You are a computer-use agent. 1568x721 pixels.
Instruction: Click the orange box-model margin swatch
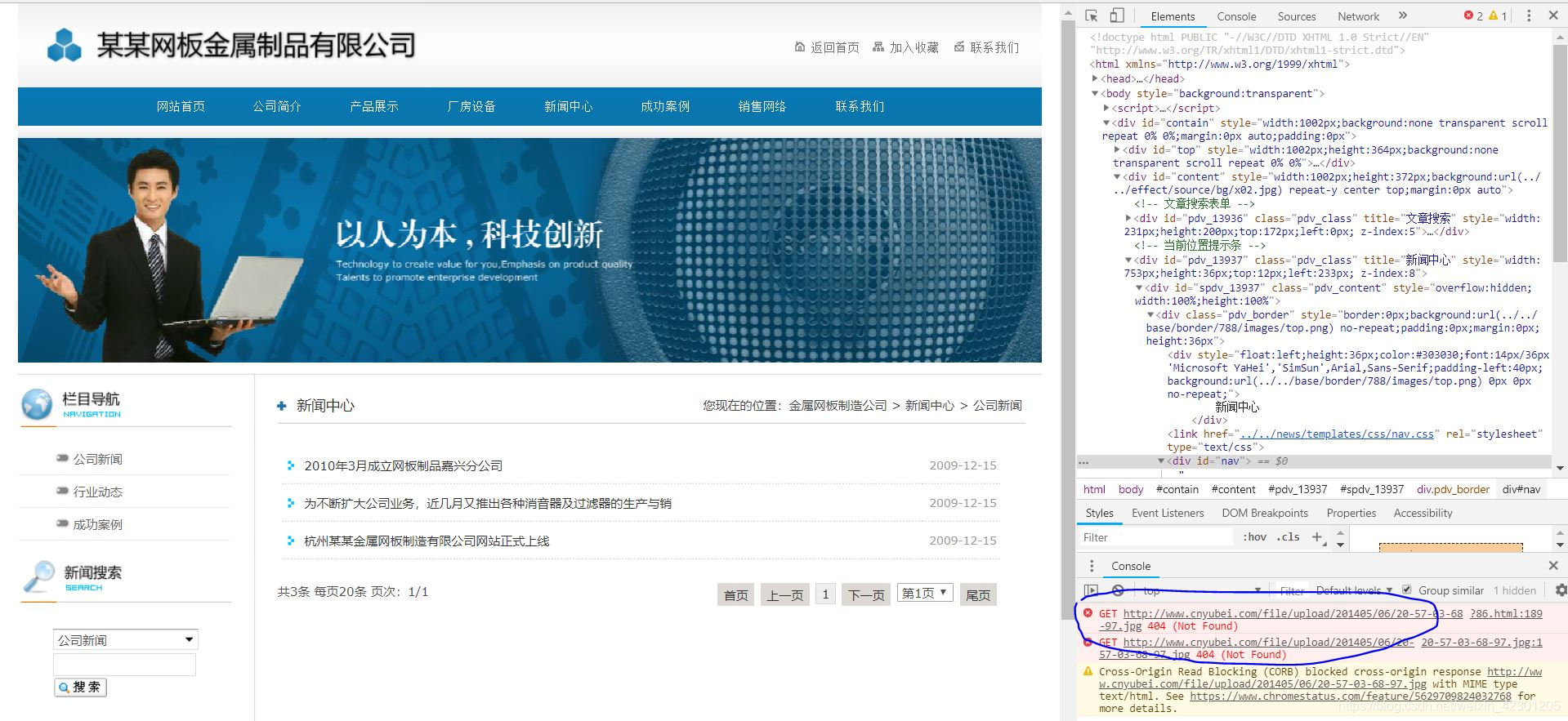click(1450, 547)
